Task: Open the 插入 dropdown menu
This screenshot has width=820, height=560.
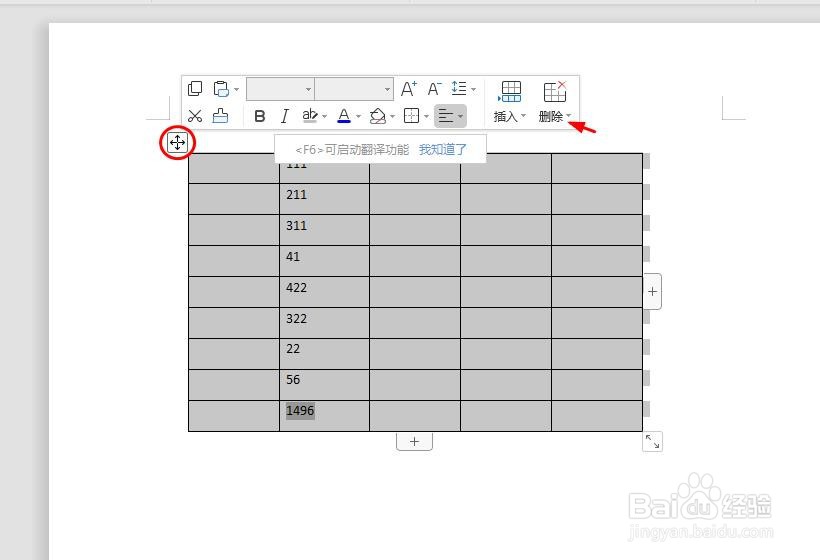Action: tap(509, 116)
